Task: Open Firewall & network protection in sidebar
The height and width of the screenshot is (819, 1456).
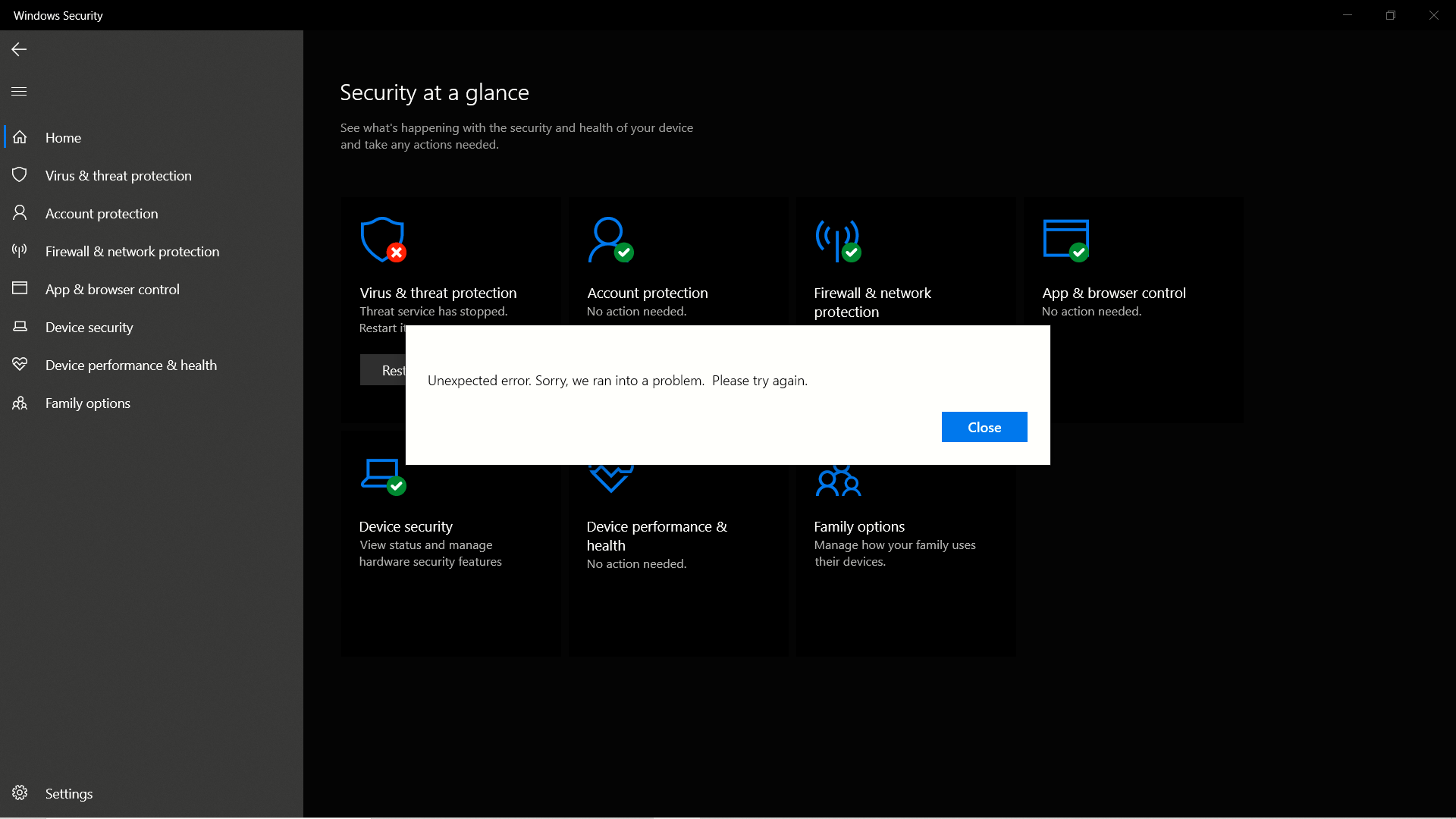Action: point(152,251)
